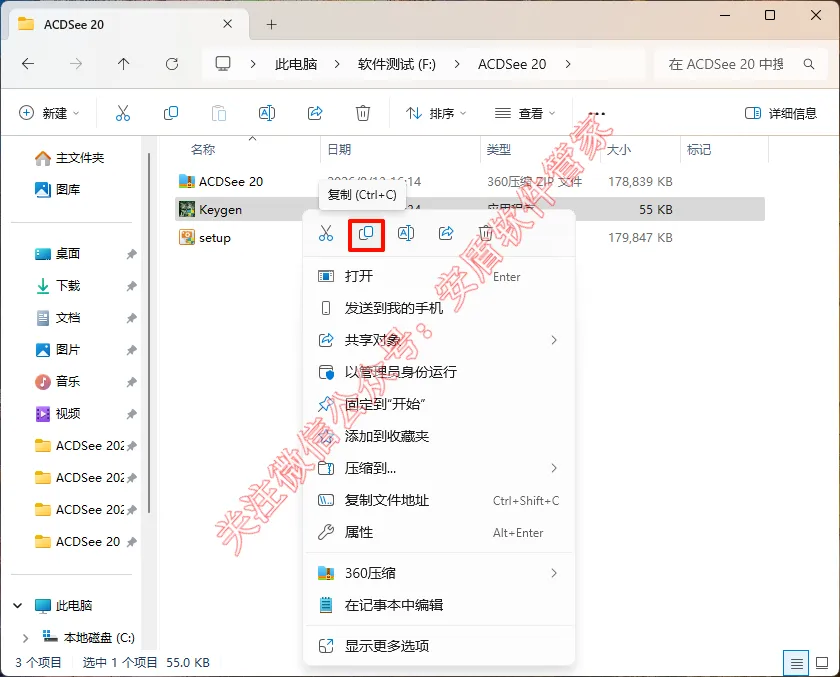This screenshot has height=677, width=840.
Task: Click the Copy icon in the top toolbar
Action: tap(170, 113)
